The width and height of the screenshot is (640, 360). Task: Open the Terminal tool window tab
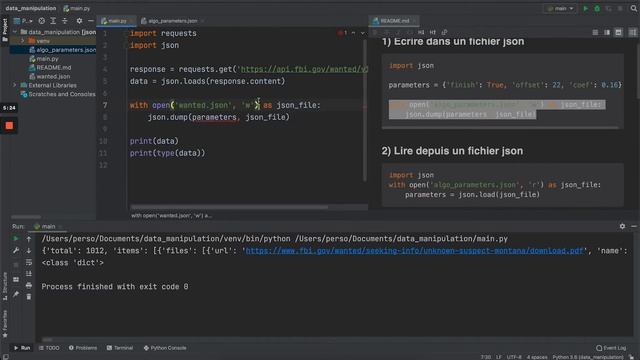point(120,348)
